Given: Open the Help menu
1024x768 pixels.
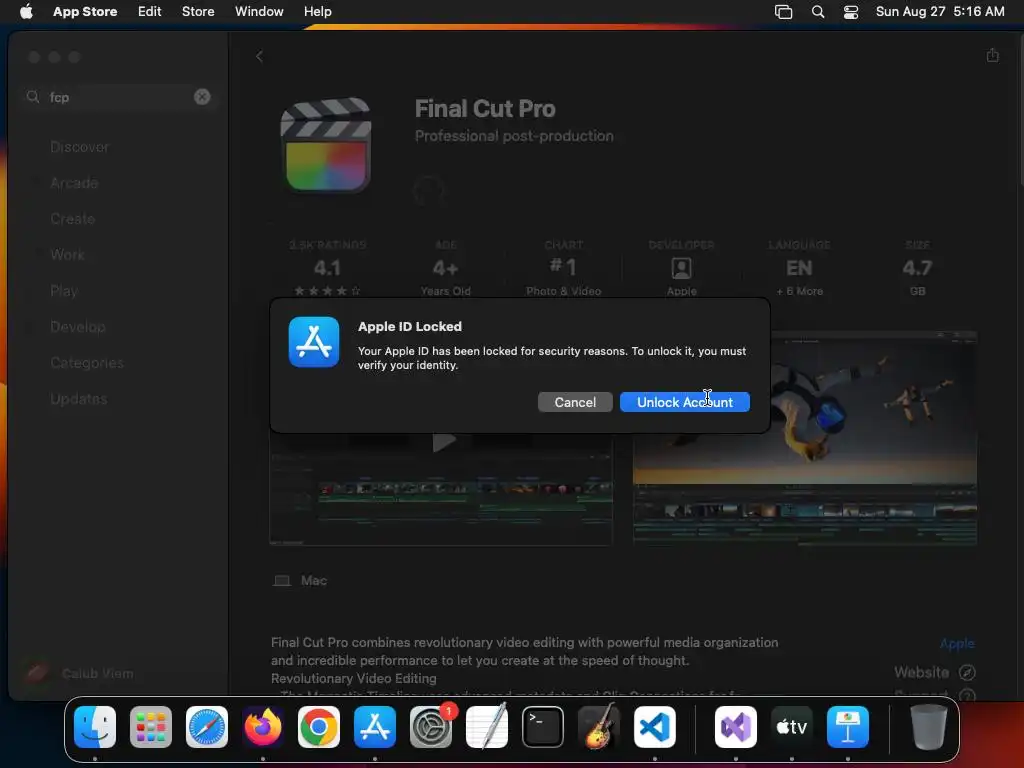Looking at the screenshot, I should [x=317, y=11].
